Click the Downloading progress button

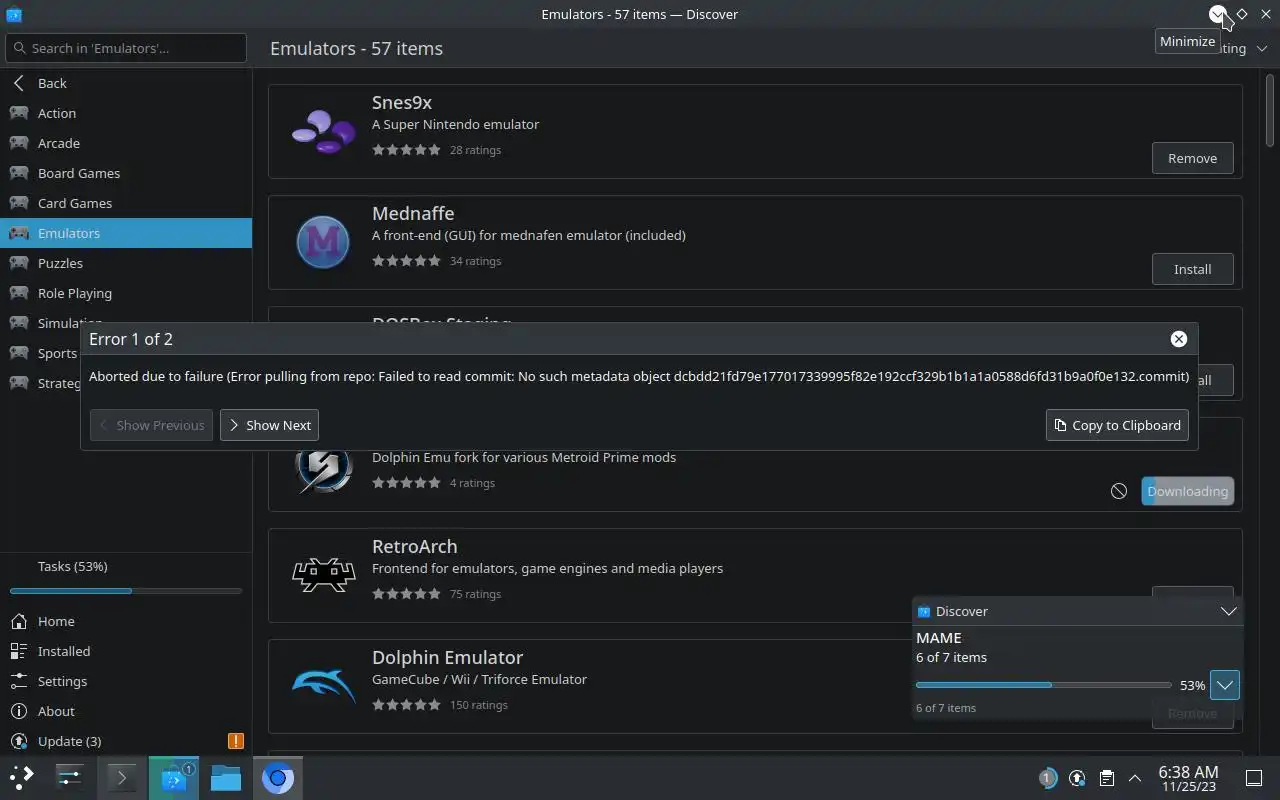(x=1187, y=491)
